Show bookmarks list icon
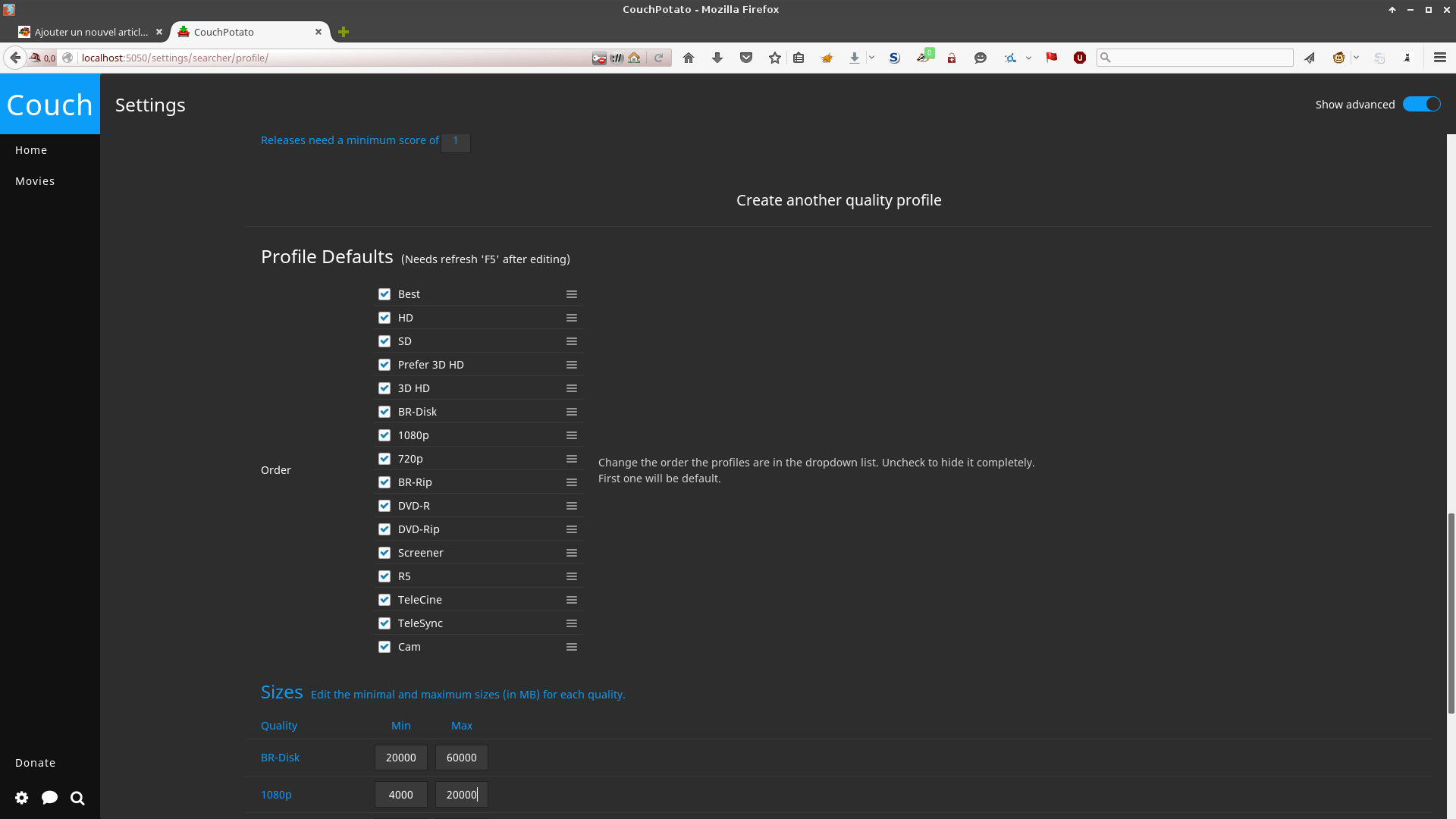 (799, 58)
